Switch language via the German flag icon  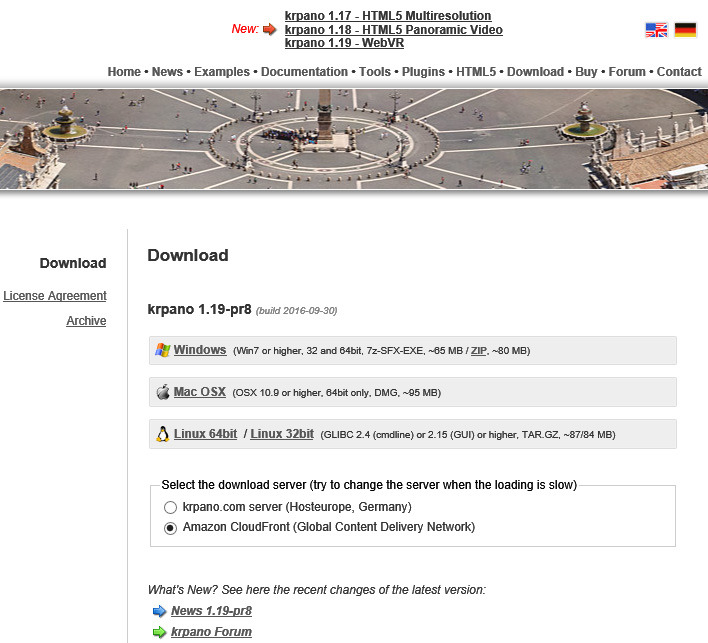[x=685, y=30]
